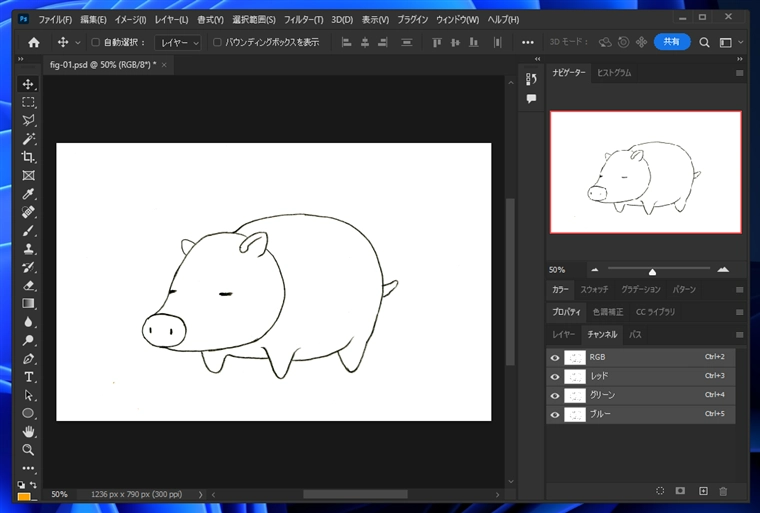This screenshot has height=513, width=760.
Task: Select the Frame tool
Action: tap(28, 176)
